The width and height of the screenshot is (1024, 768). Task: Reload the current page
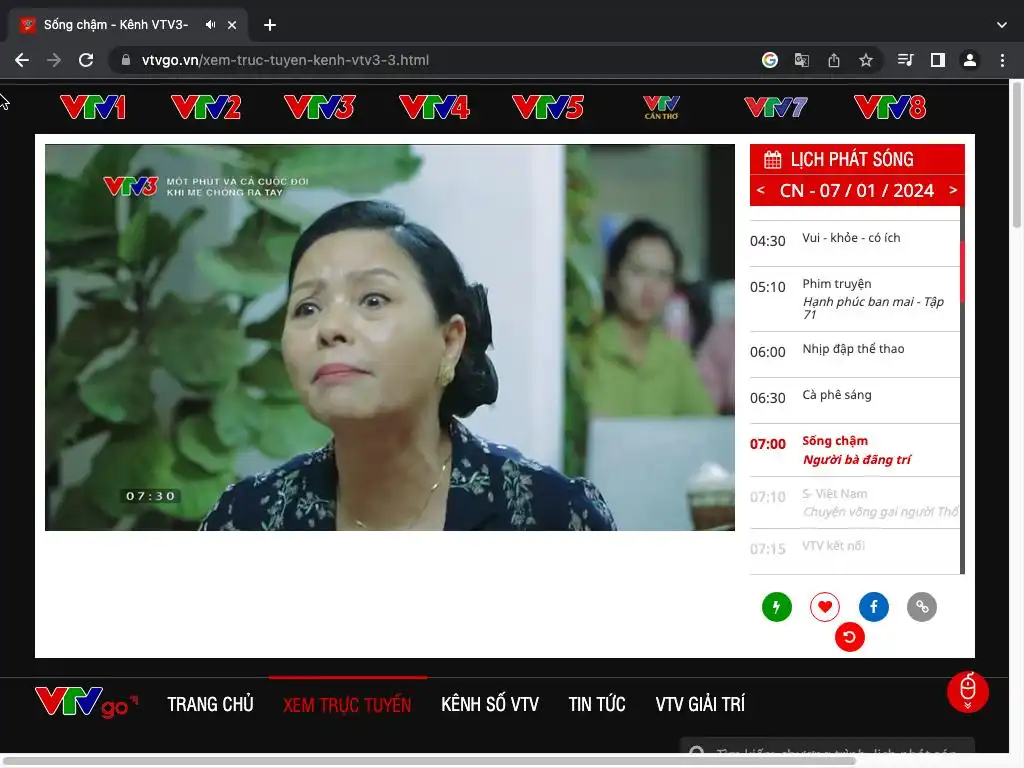[x=86, y=60]
